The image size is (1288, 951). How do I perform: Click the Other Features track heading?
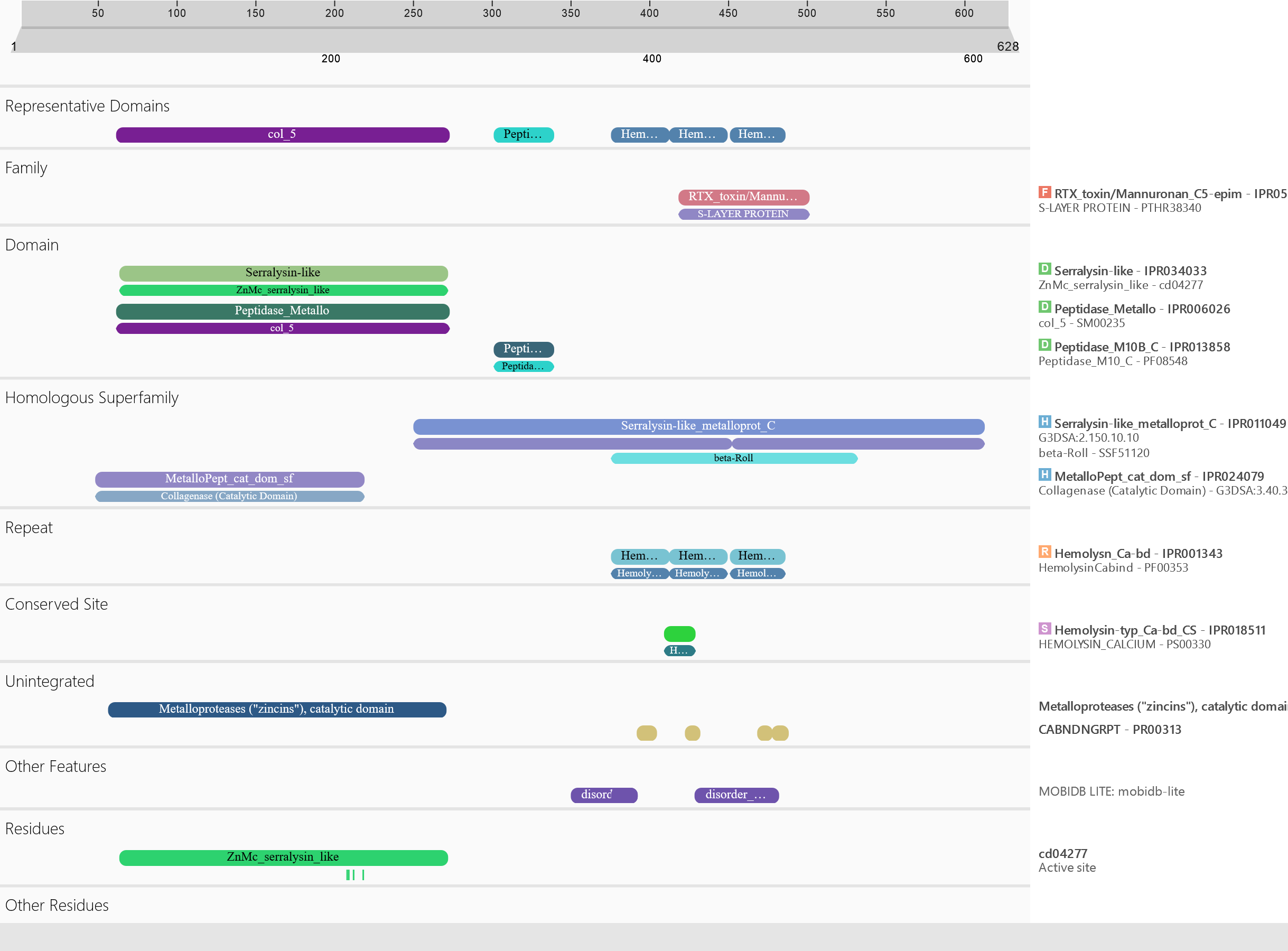56,767
